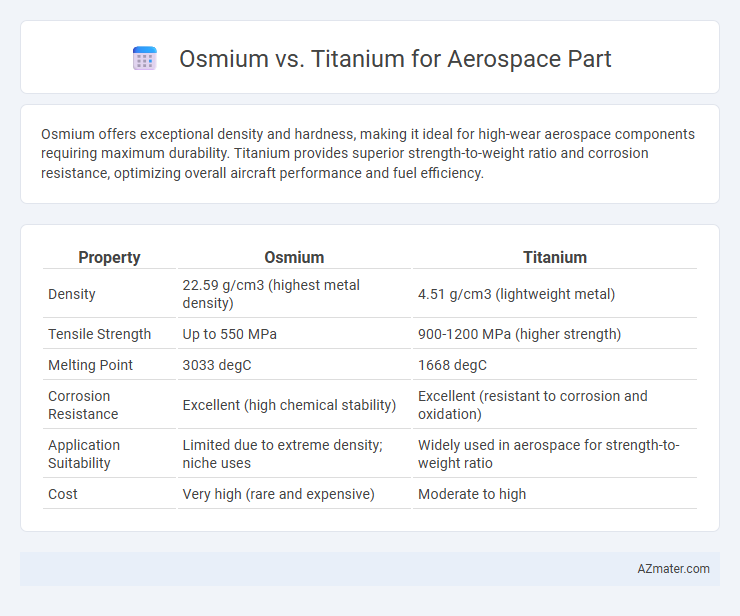Click the AZmater.com footer link

[673, 569]
